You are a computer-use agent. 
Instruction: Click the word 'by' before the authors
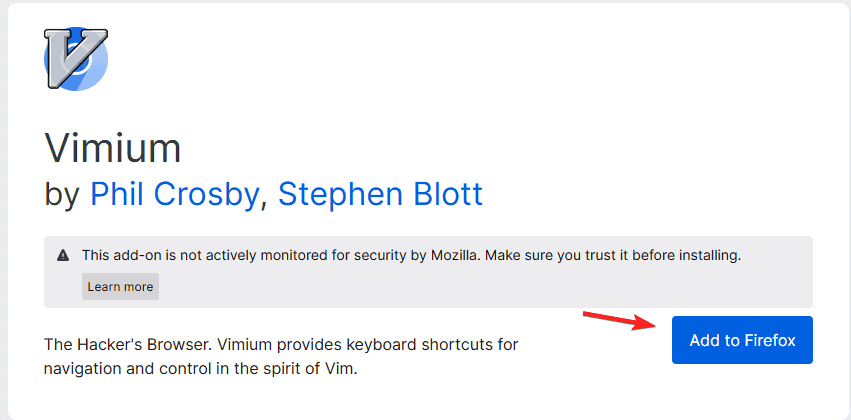pos(62,195)
